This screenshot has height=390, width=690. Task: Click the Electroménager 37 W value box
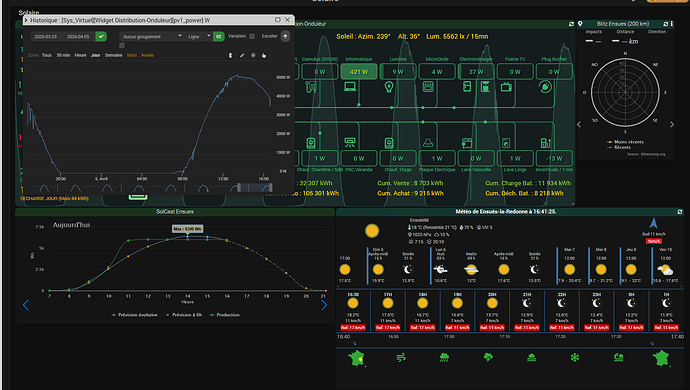[476, 72]
